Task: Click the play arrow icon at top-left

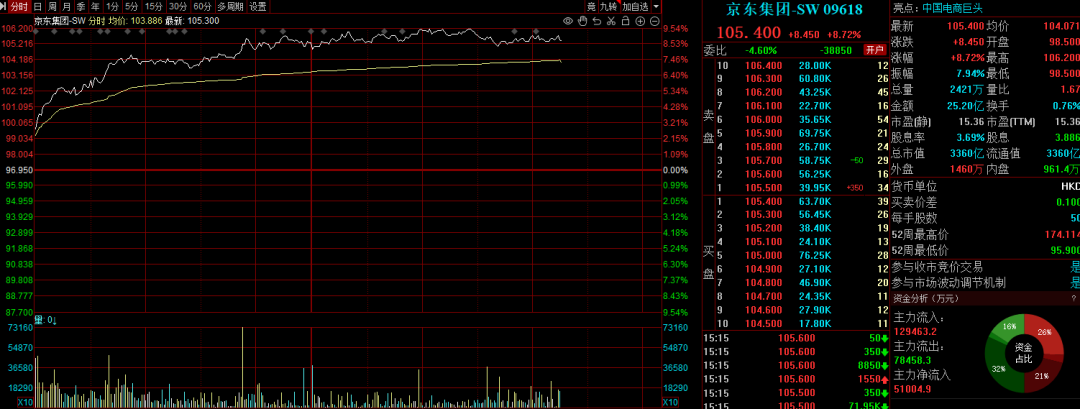Action: pyautogui.click(x=6, y=6)
